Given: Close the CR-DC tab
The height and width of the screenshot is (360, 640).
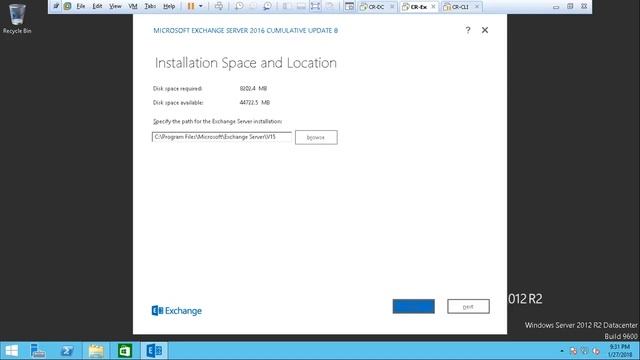Looking at the screenshot, I should pos(392,7).
